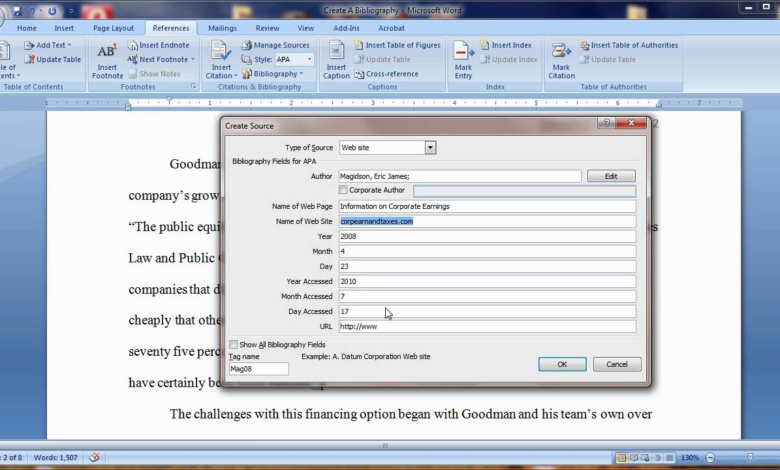
Task: Click the first-line indent marker on ruler
Action: click(x=169, y=100)
